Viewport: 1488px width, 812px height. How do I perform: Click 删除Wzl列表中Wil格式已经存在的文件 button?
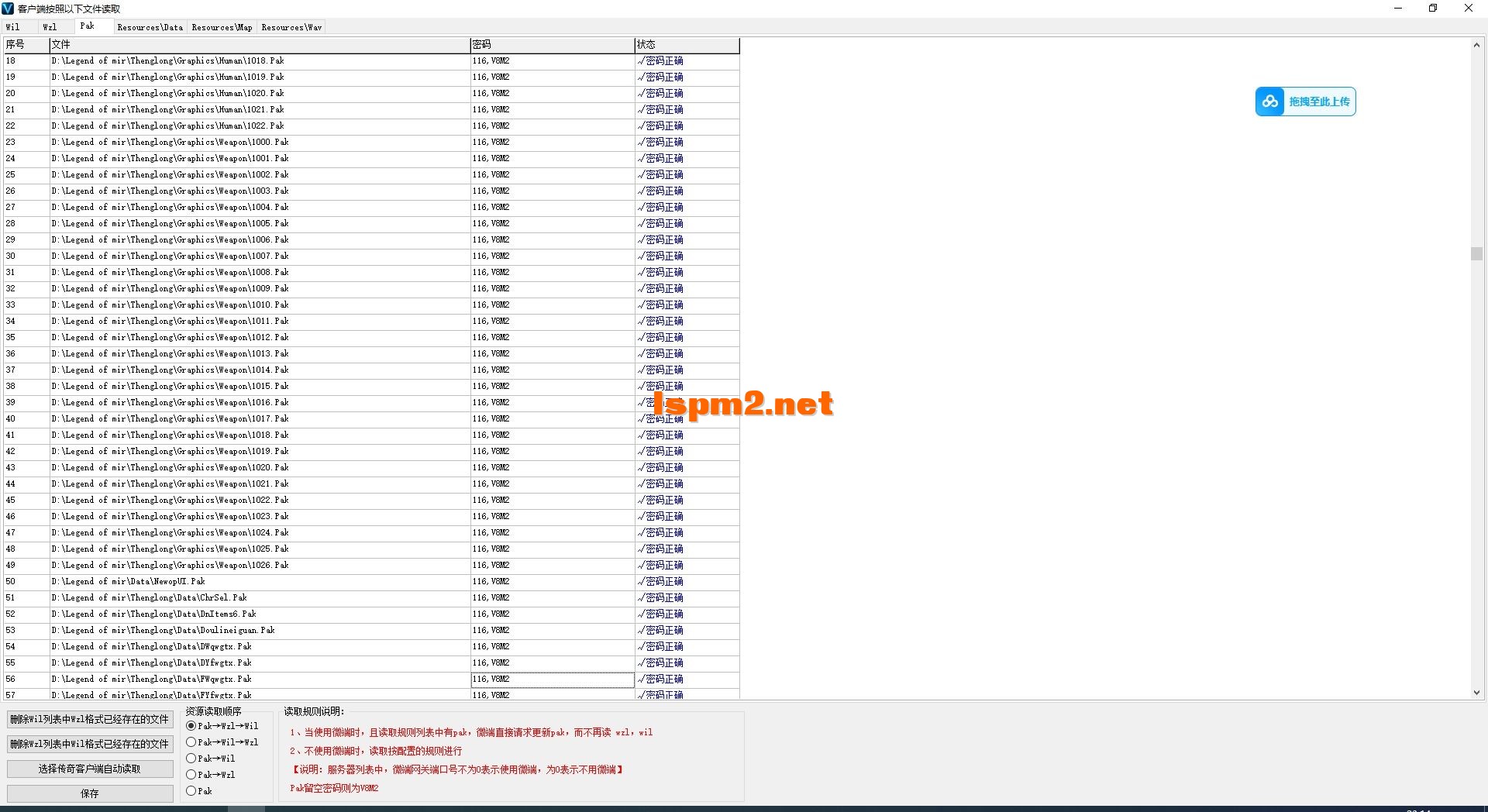point(90,744)
